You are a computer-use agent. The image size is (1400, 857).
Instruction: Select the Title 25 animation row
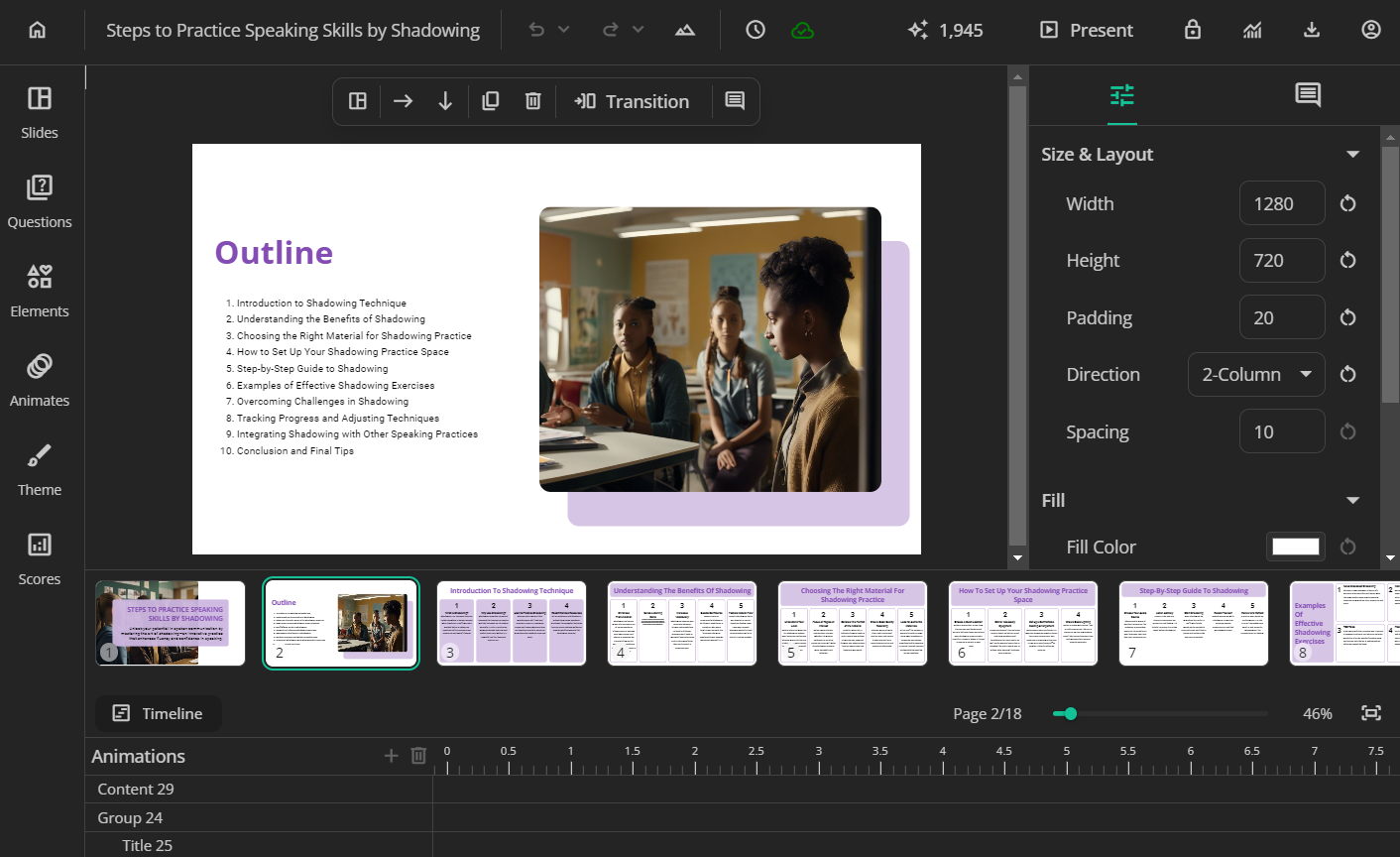coord(259,845)
